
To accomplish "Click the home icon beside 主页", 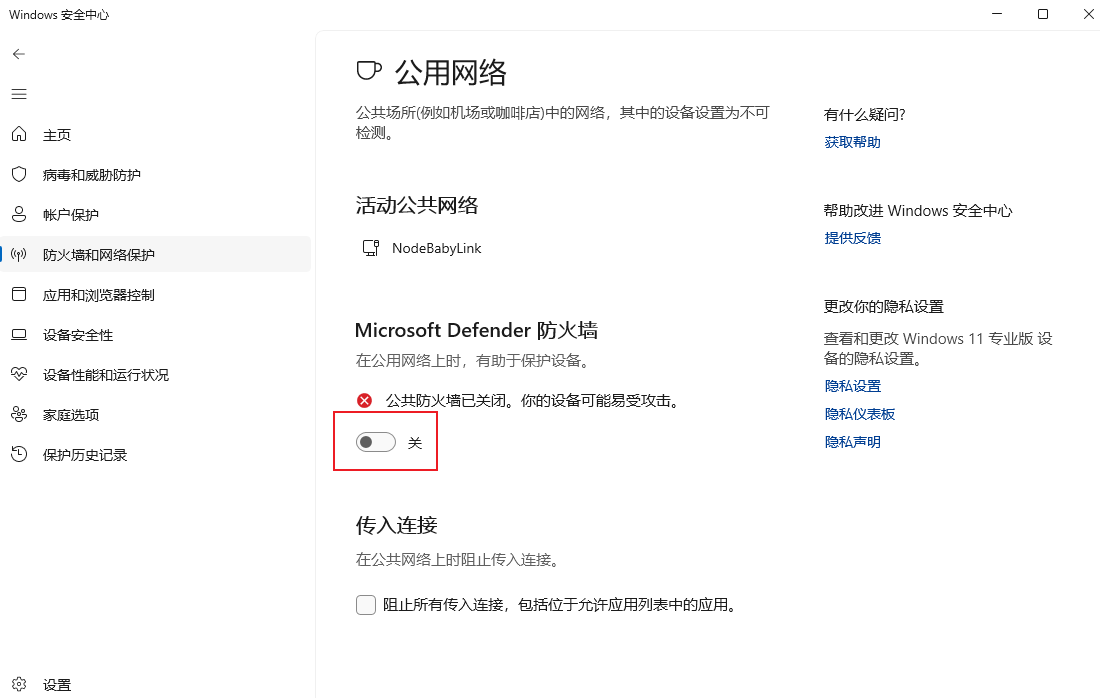I will coord(19,134).
